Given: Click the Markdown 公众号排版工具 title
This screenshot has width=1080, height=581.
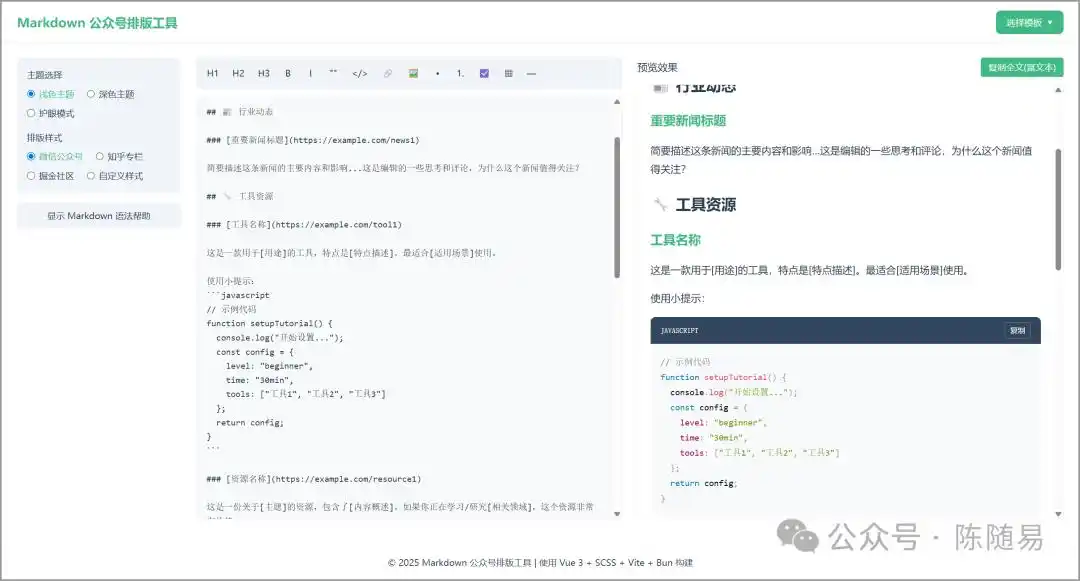Looking at the screenshot, I should pos(98,22).
